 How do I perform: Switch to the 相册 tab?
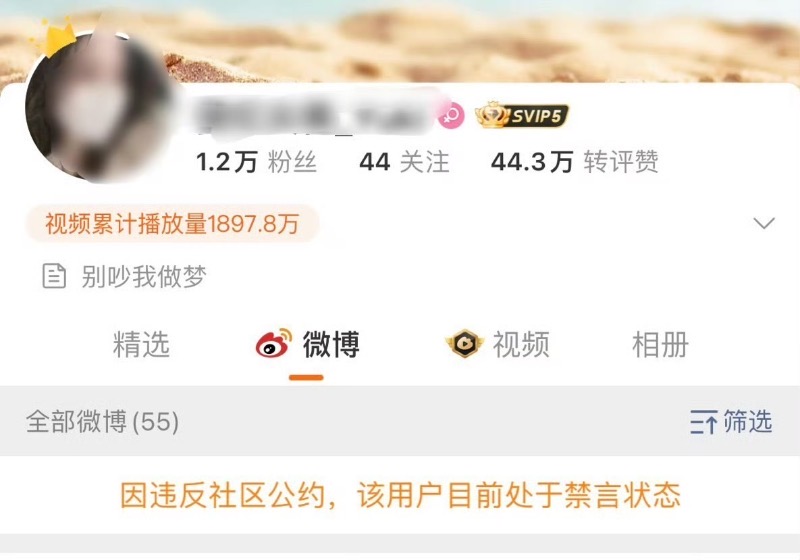point(660,344)
